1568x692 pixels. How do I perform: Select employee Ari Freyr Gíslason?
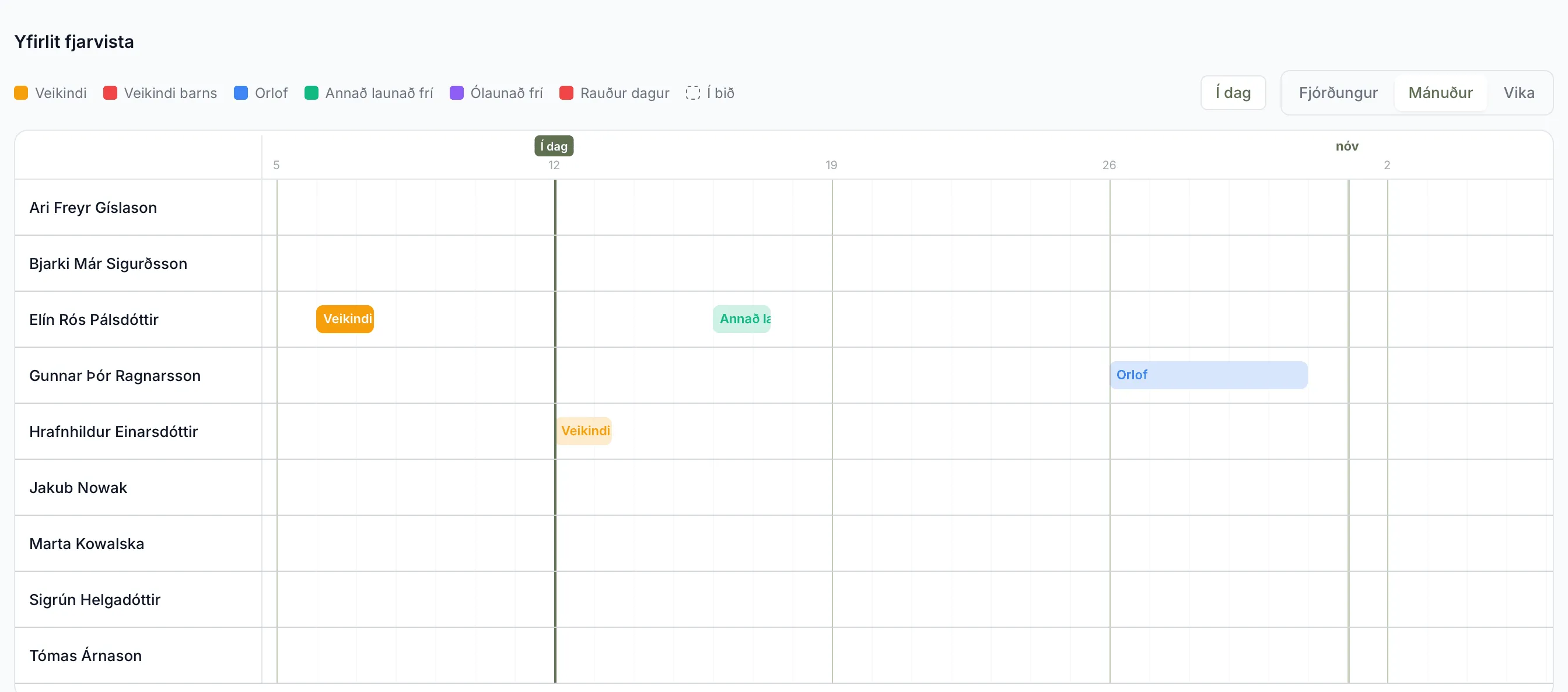pos(93,208)
